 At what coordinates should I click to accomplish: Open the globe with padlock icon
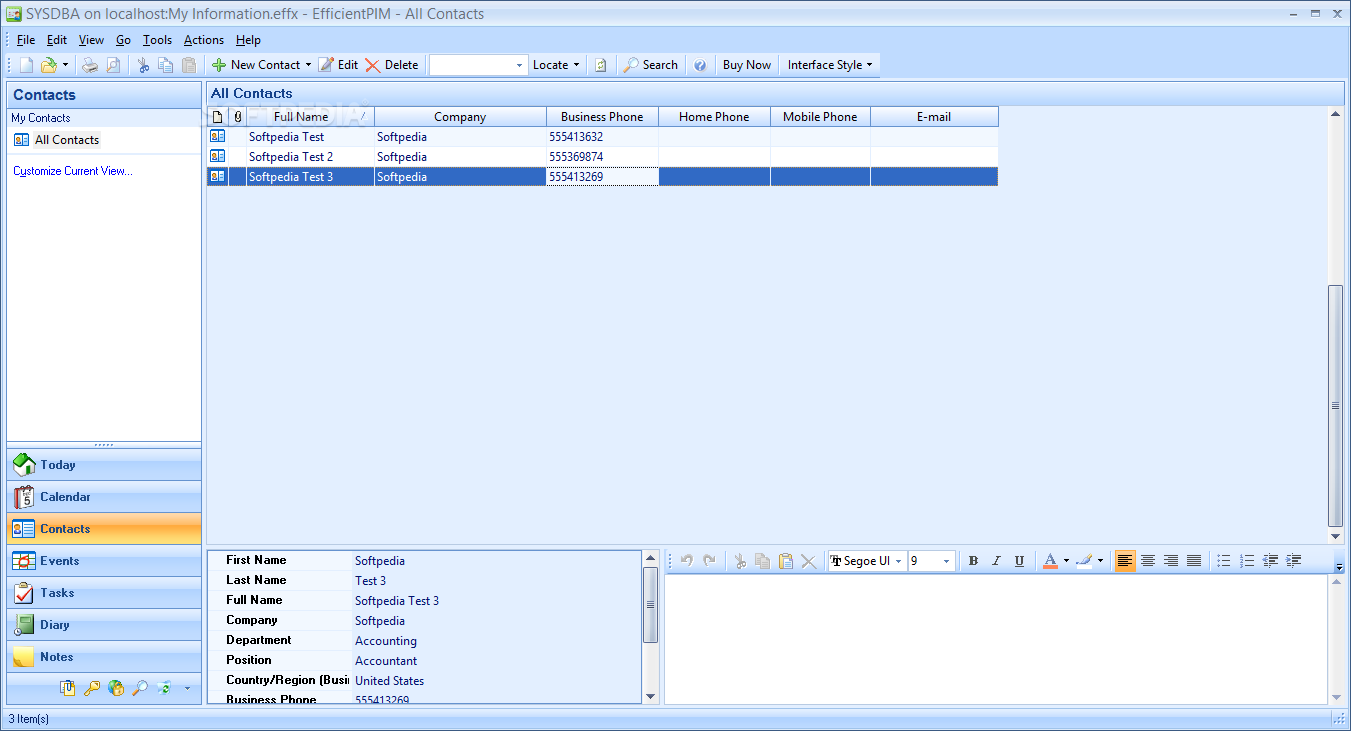click(x=116, y=688)
